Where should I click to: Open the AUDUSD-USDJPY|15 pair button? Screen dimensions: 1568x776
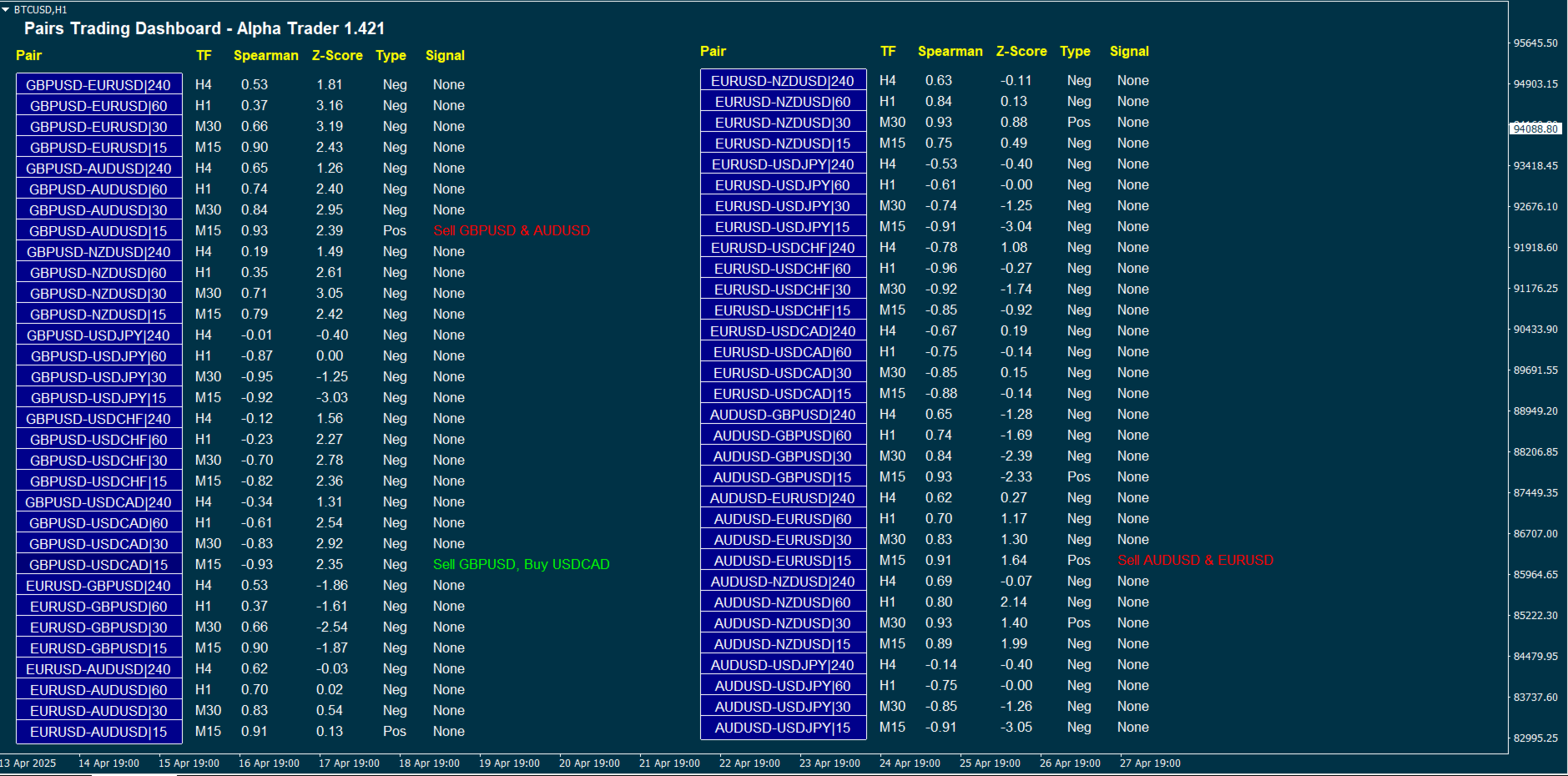(784, 728)
